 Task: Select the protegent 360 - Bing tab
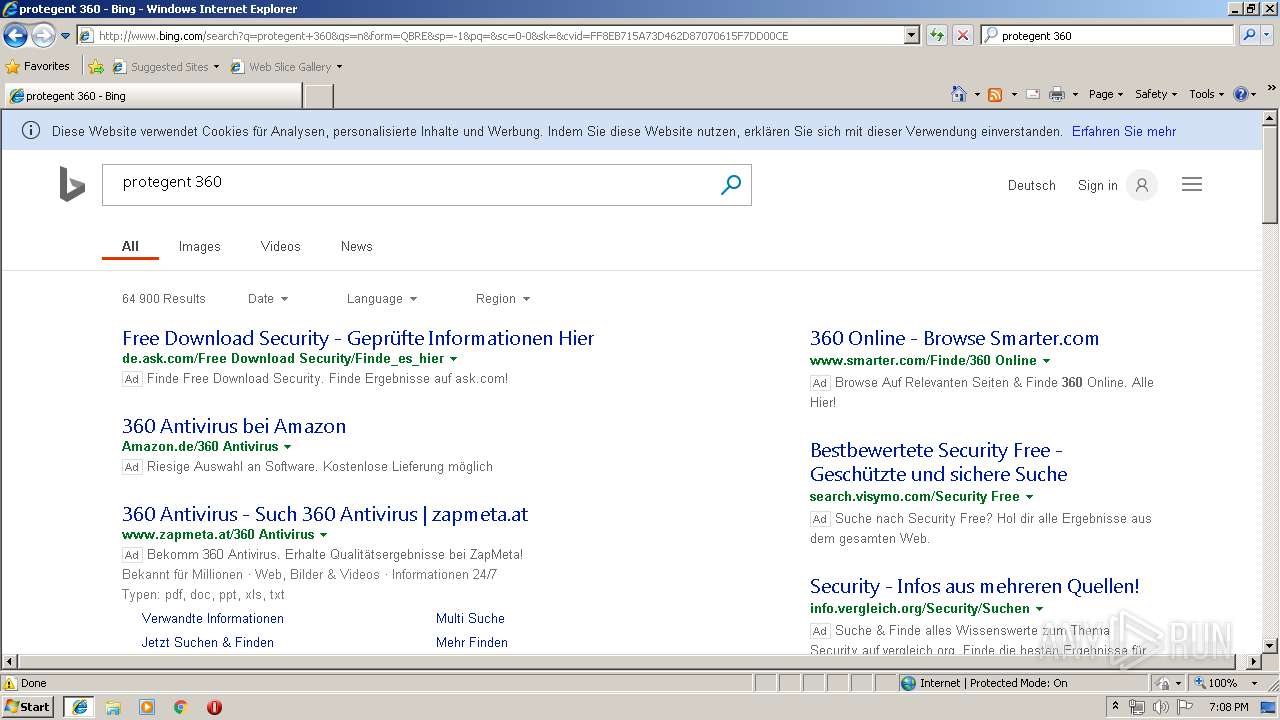click(152, 96)
